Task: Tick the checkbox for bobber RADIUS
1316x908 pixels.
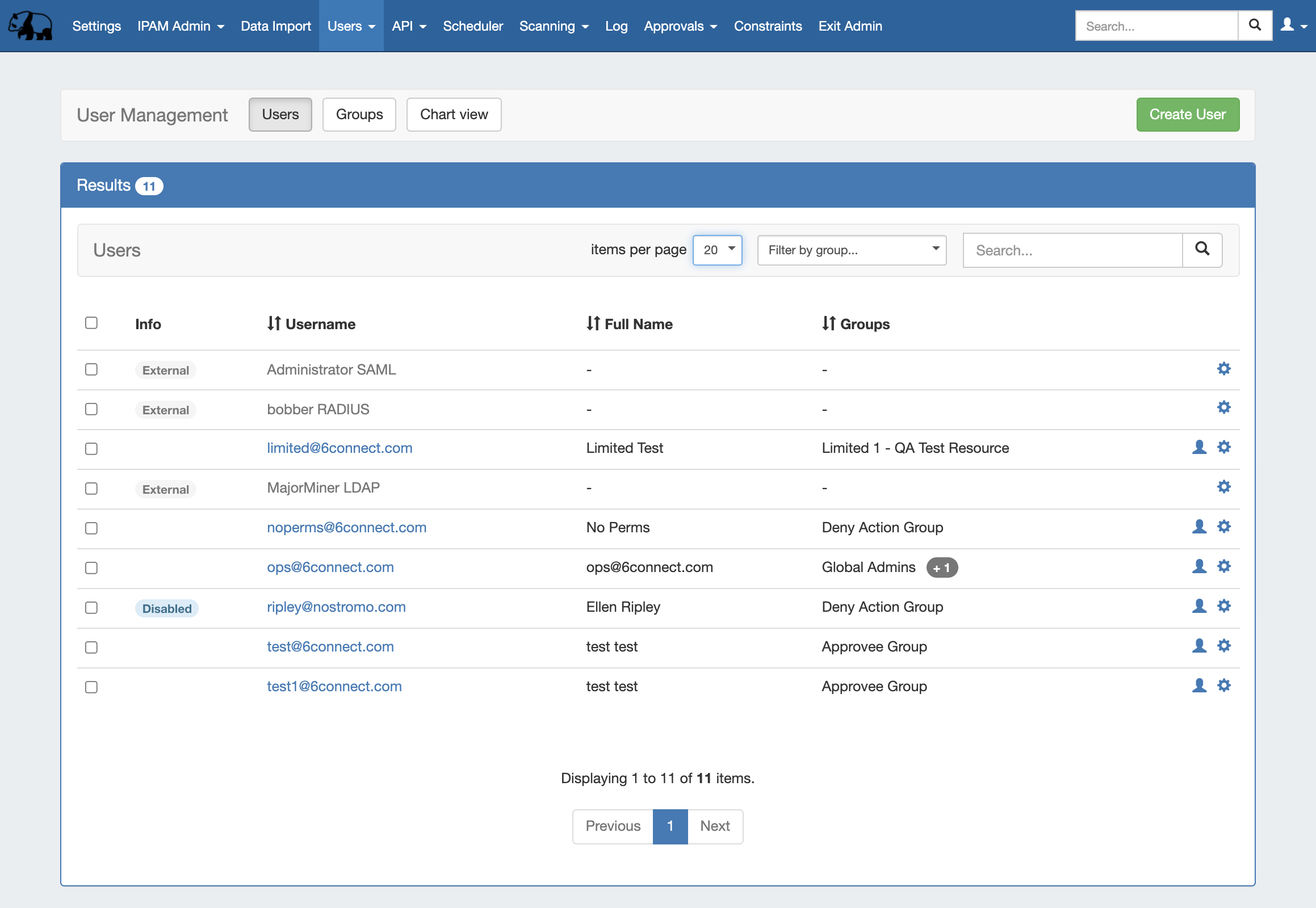Action: tap(91, 409)
